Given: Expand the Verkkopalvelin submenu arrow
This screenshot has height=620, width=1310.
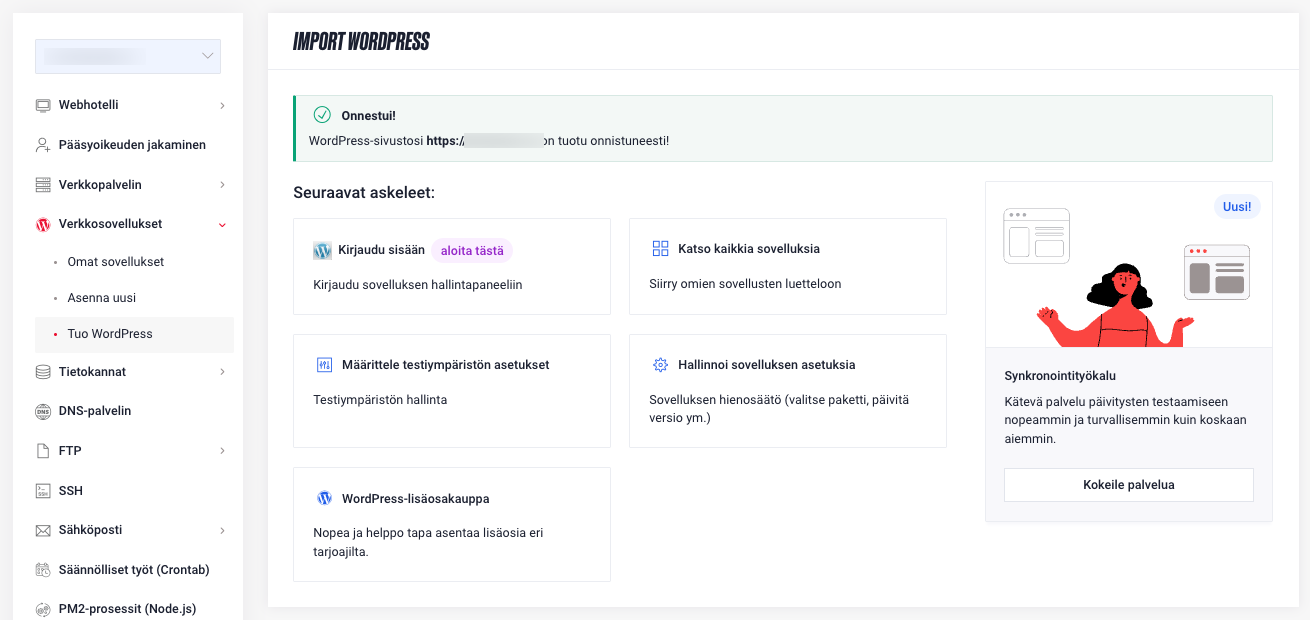Looking at the screenshot, I should 222,185.
